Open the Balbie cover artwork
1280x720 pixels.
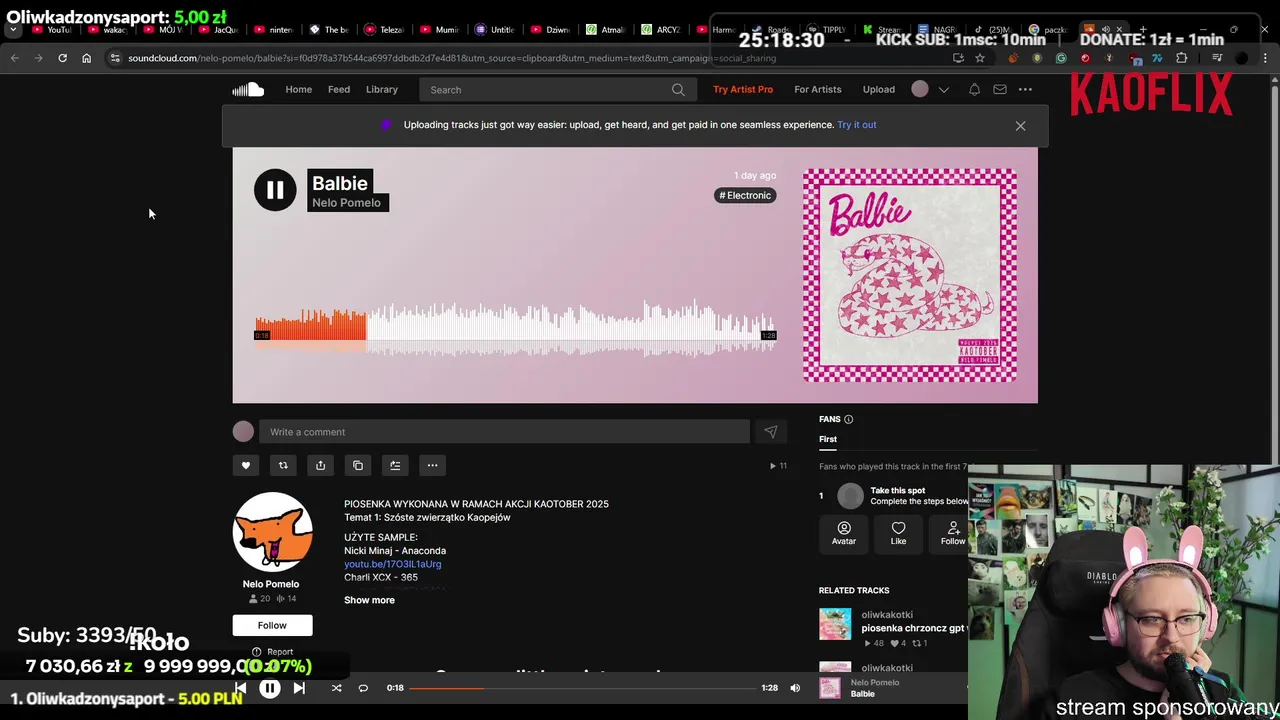(x=910, y=276)
